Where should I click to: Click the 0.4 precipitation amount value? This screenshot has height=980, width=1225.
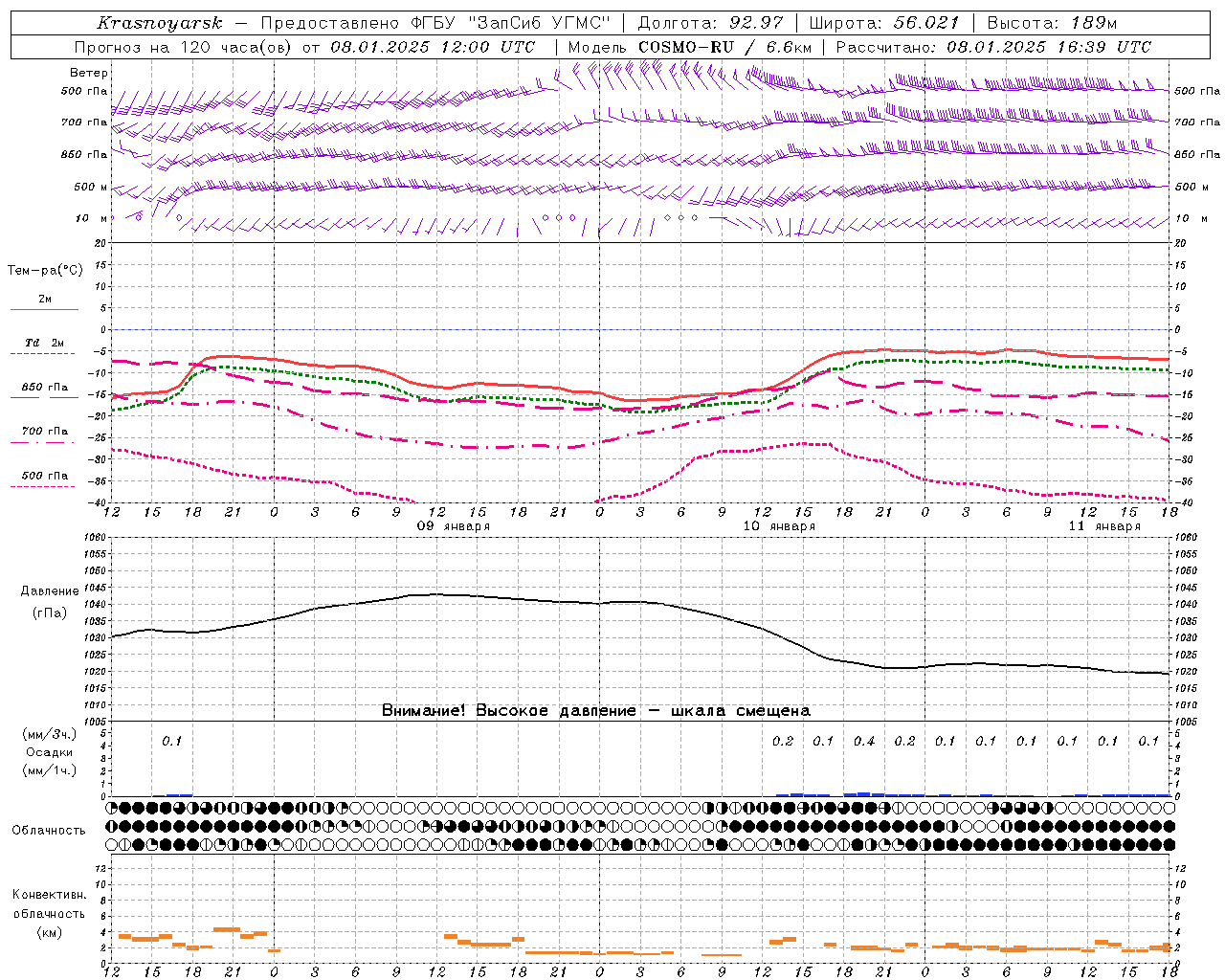pos(864,741)
